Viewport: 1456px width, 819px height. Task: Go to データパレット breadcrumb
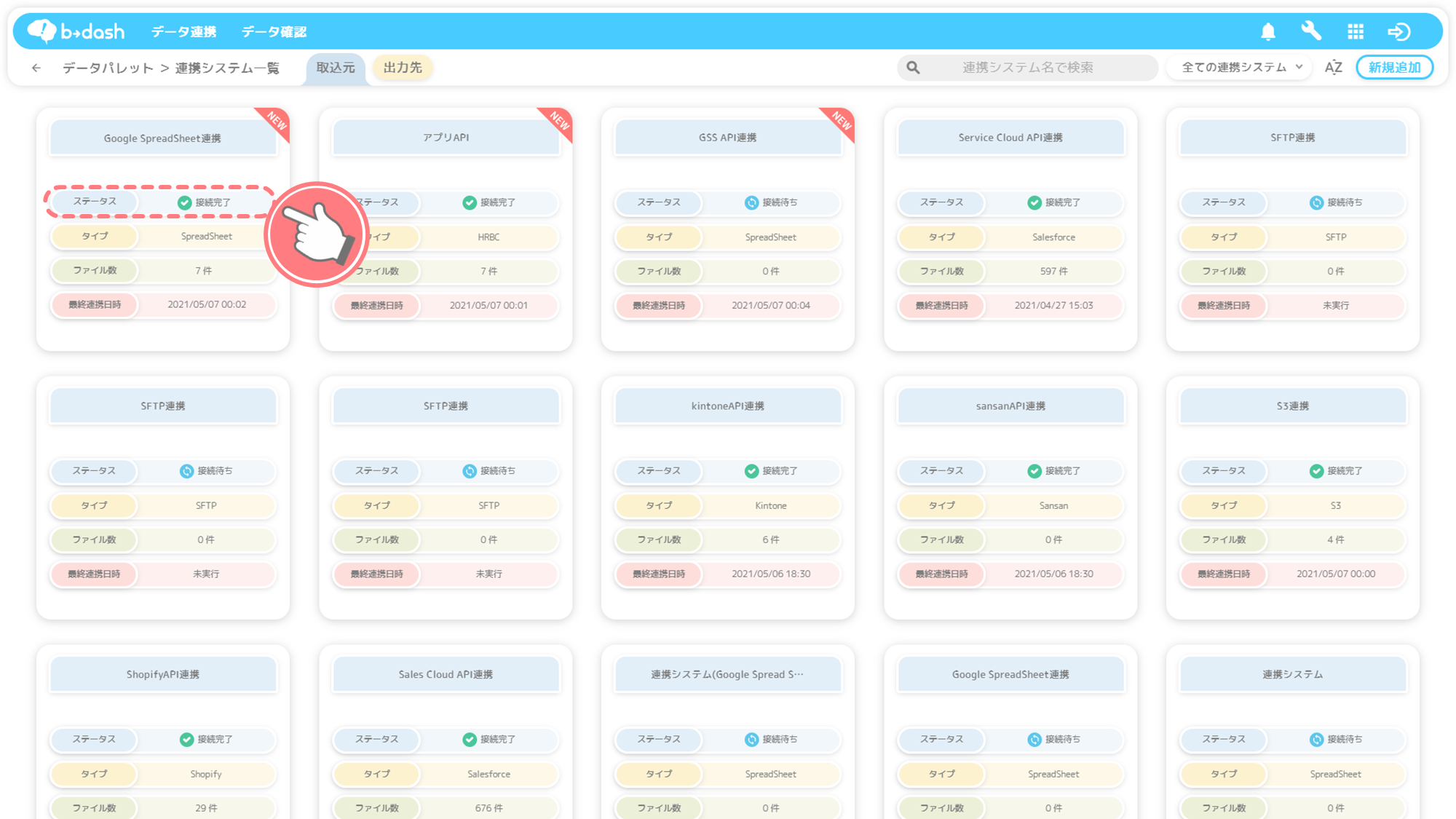pos(108,68)
